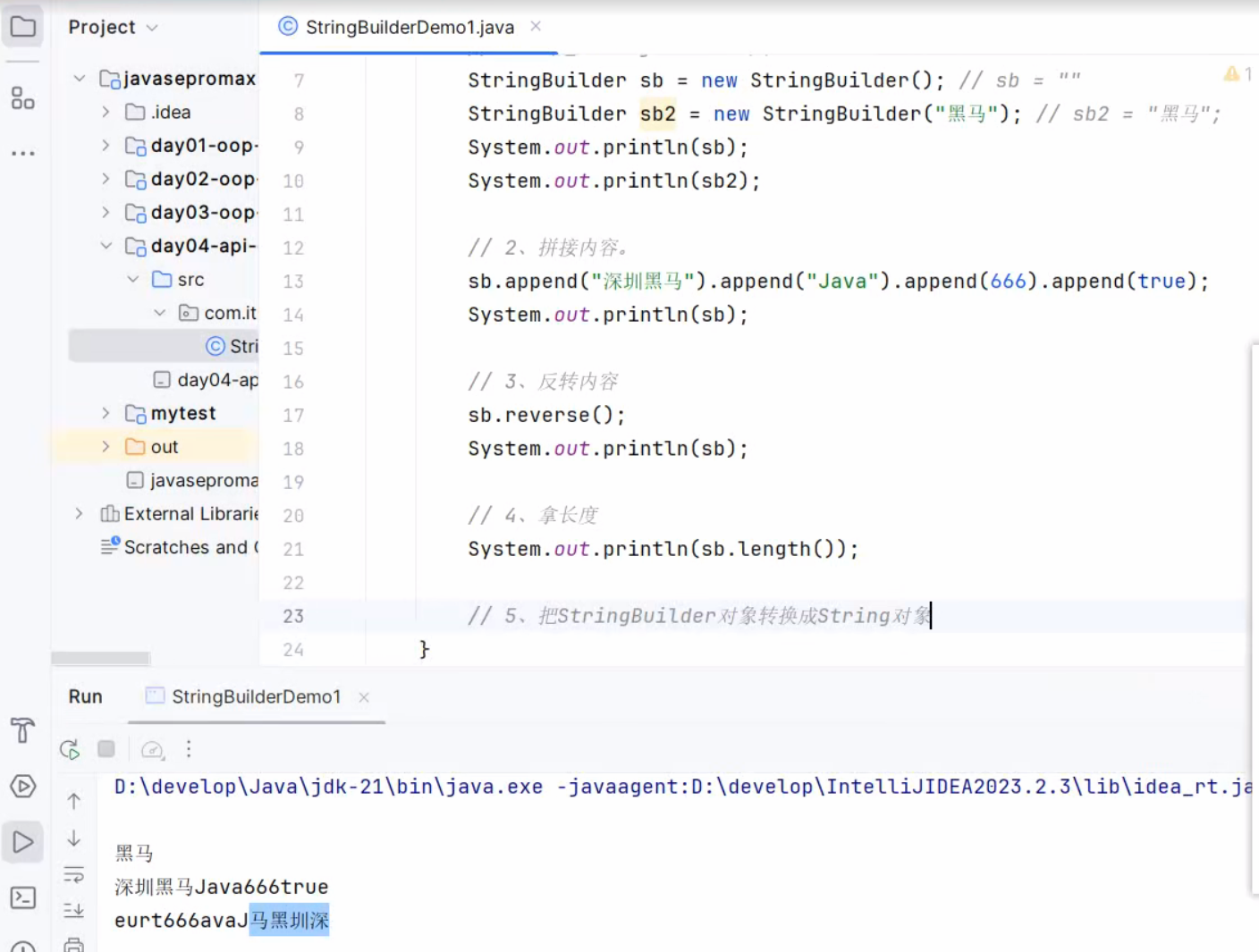Click the Project view folder icon

pos(22,25)
